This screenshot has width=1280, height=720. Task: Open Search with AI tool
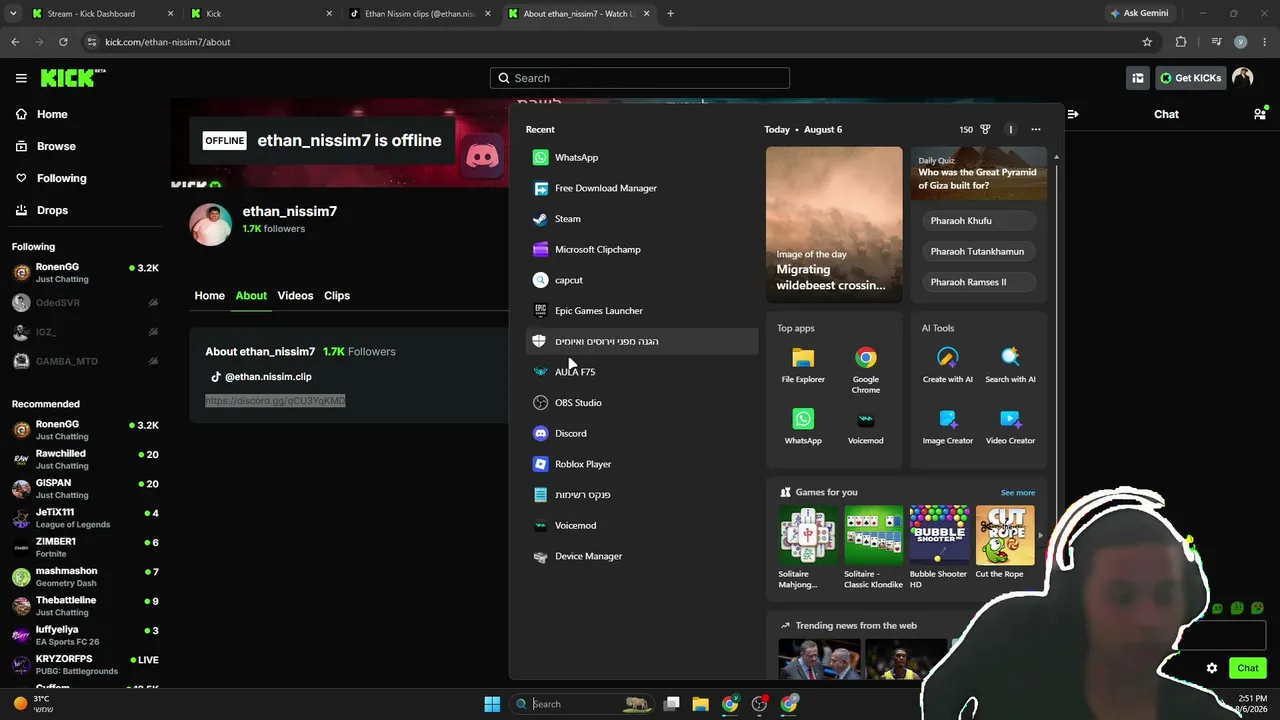[1010, 365]
